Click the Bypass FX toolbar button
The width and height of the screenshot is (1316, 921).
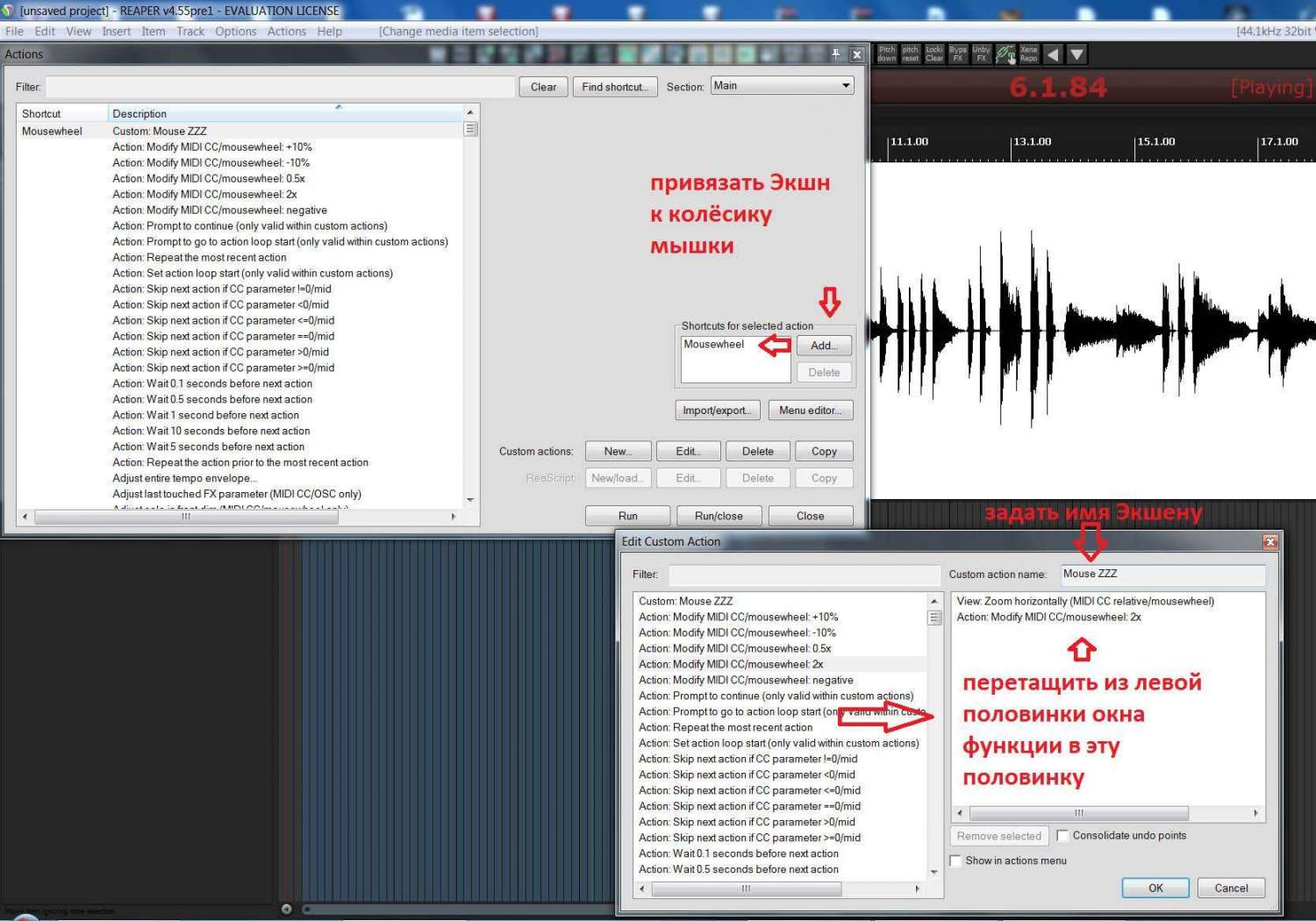tap(958, 54)
